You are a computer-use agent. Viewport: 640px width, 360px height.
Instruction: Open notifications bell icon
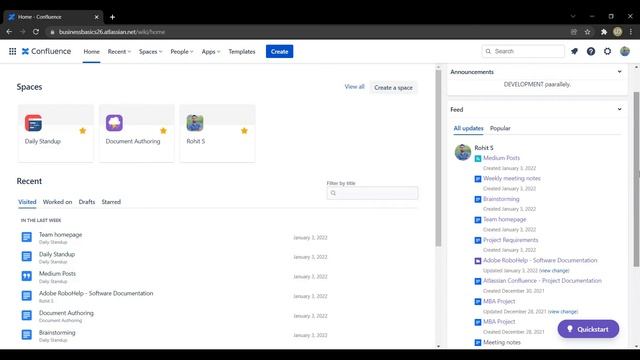574,51
